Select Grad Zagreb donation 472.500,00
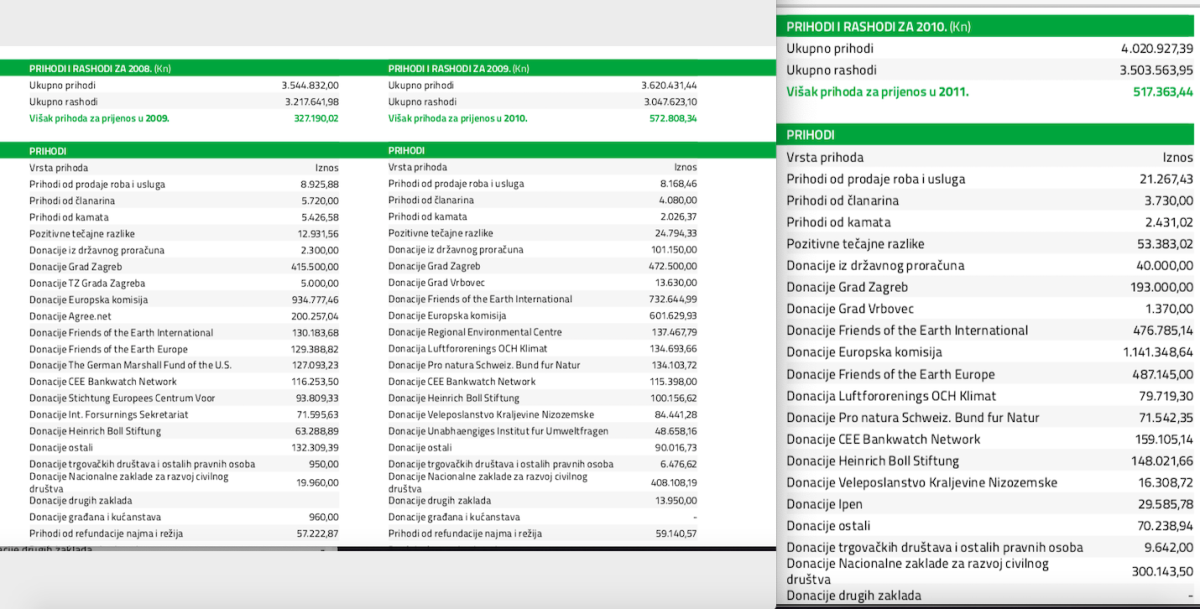The height and width of the screenshot is (609, 1200). tap(675, 267)
